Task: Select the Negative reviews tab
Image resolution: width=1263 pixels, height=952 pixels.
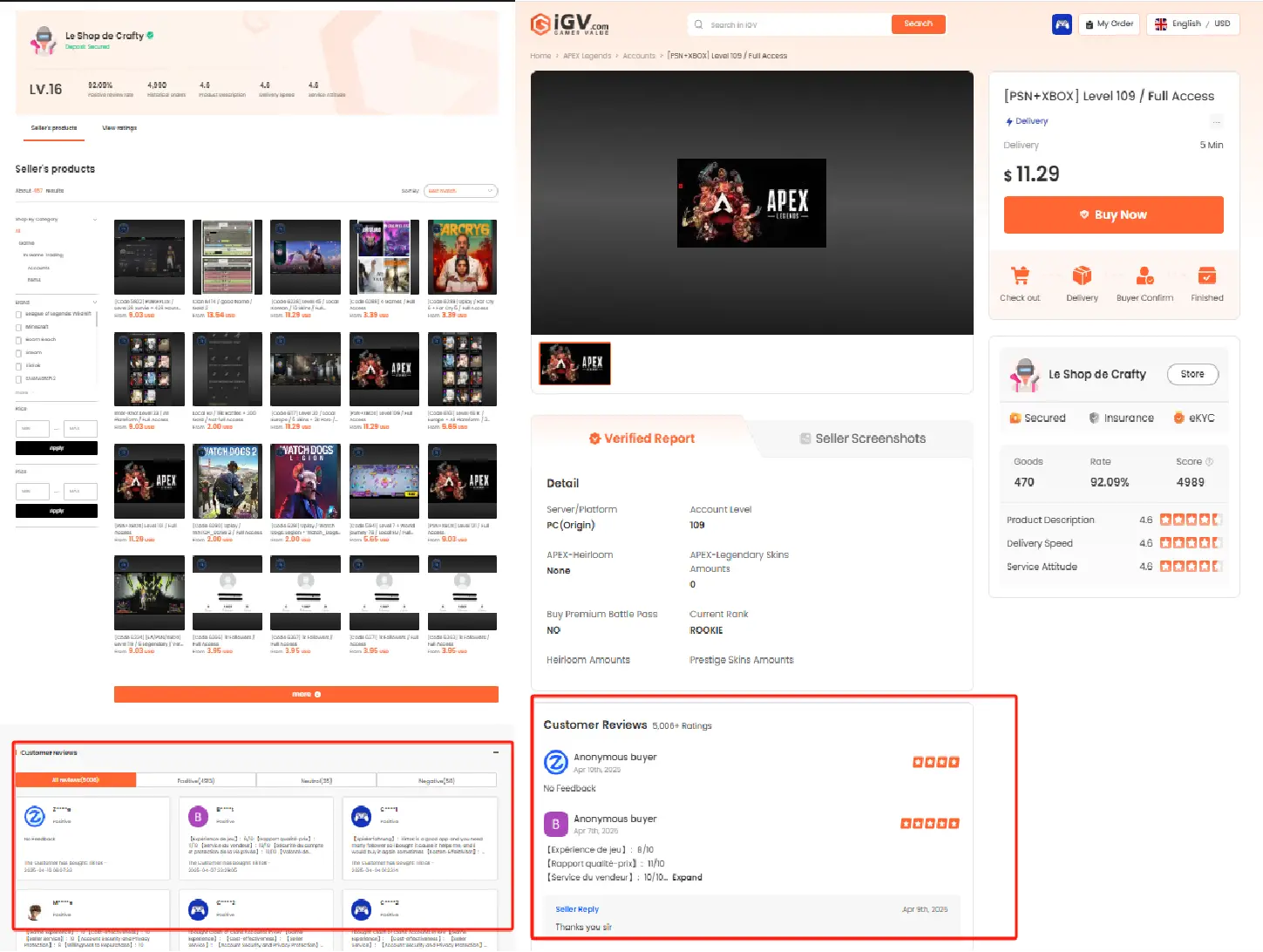Action: click(x=437, y=781)
